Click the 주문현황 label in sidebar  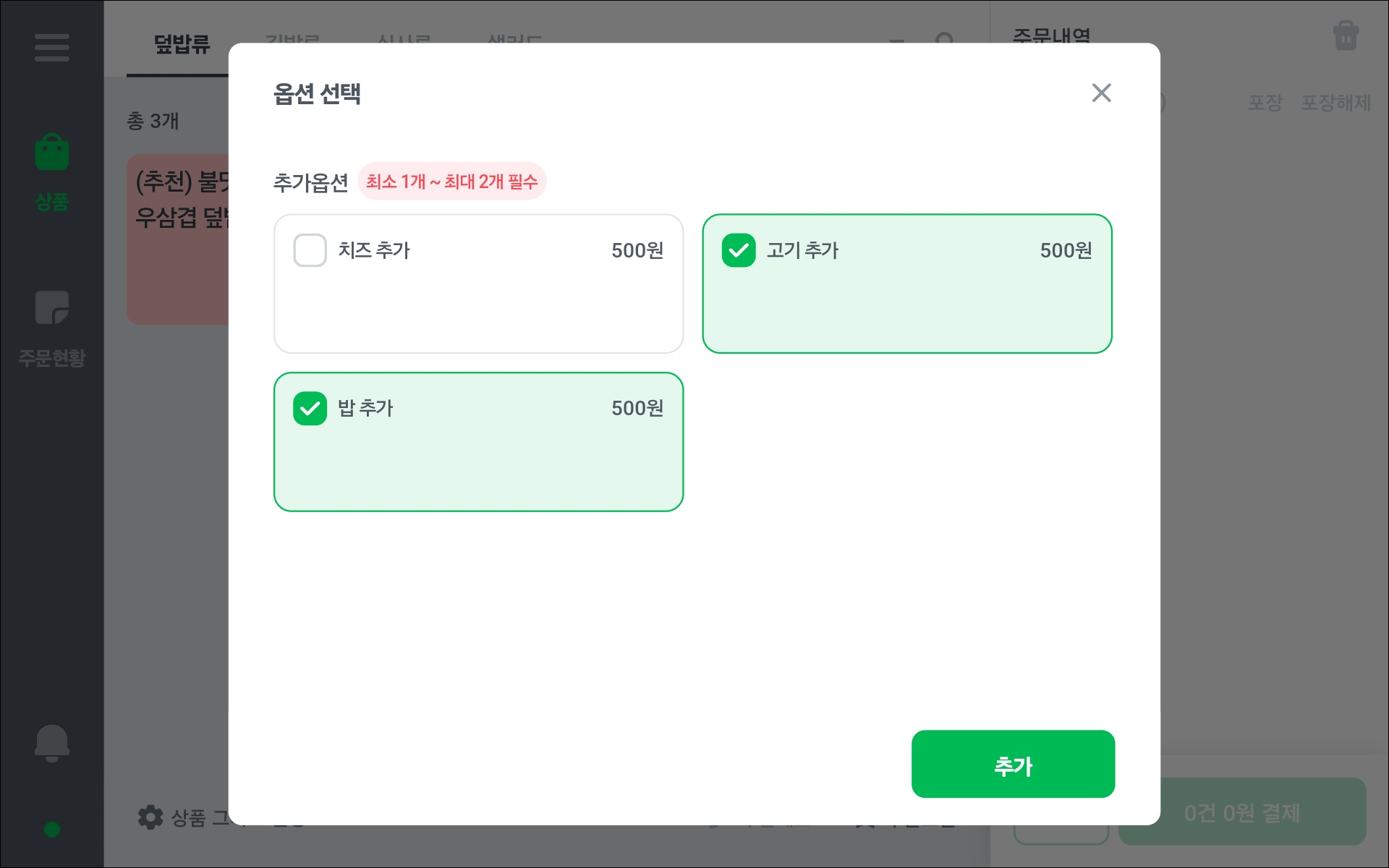52,357
